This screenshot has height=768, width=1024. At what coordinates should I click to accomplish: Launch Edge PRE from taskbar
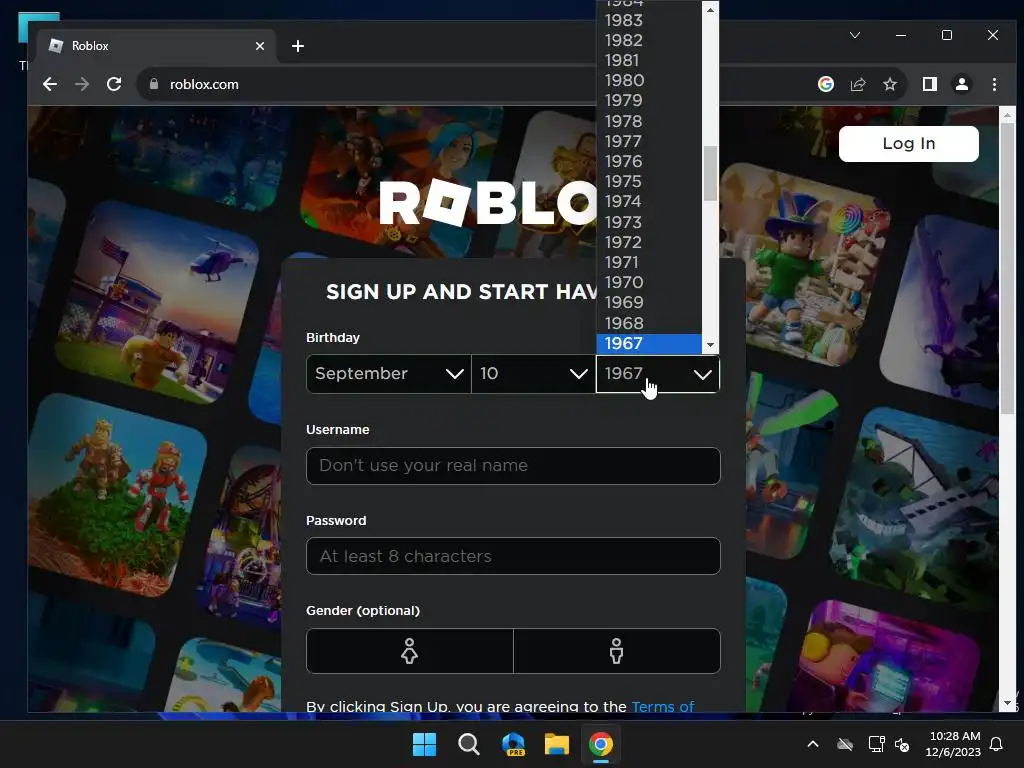pos(513,744)
